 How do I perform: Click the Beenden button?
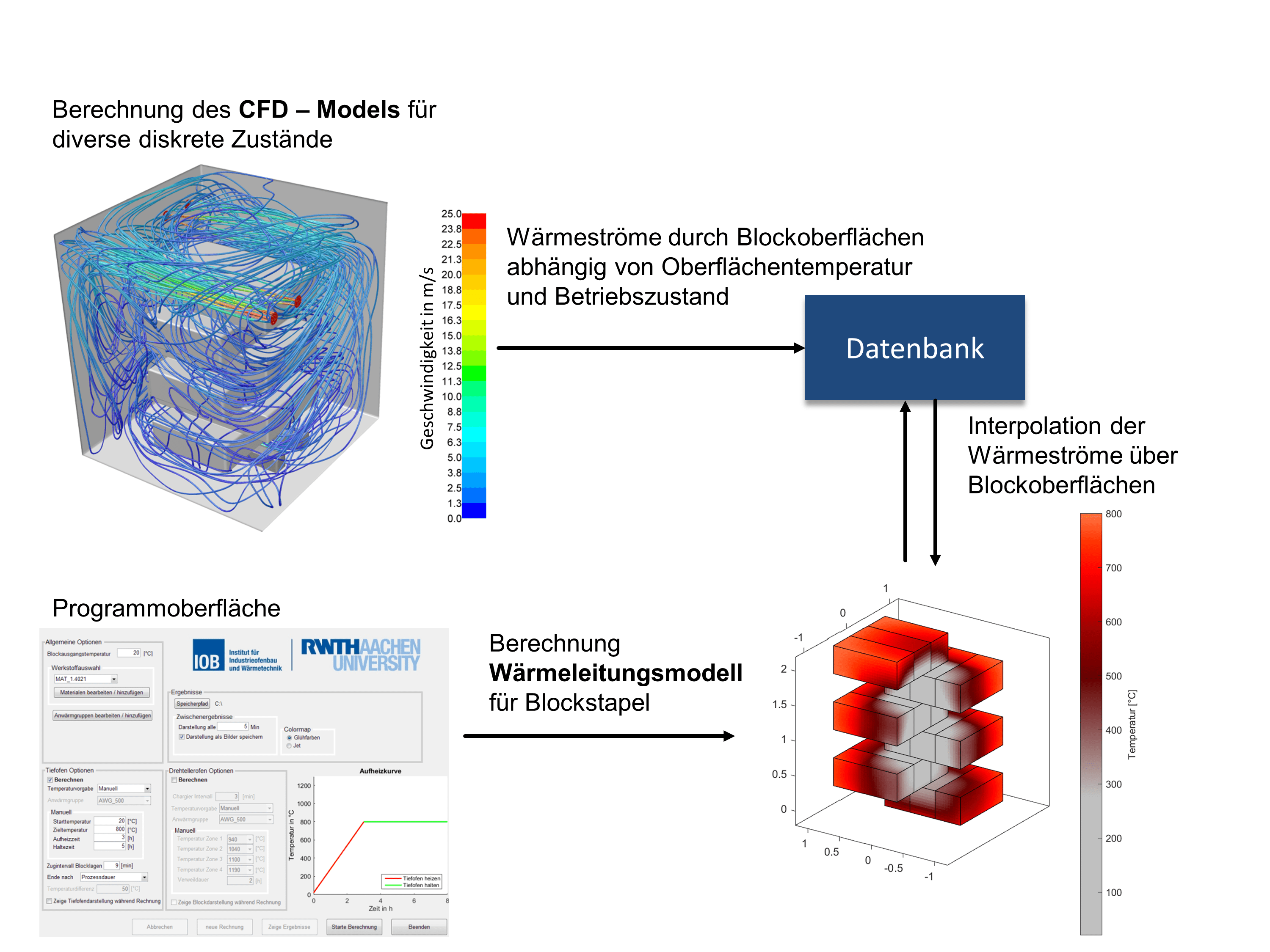419,927
